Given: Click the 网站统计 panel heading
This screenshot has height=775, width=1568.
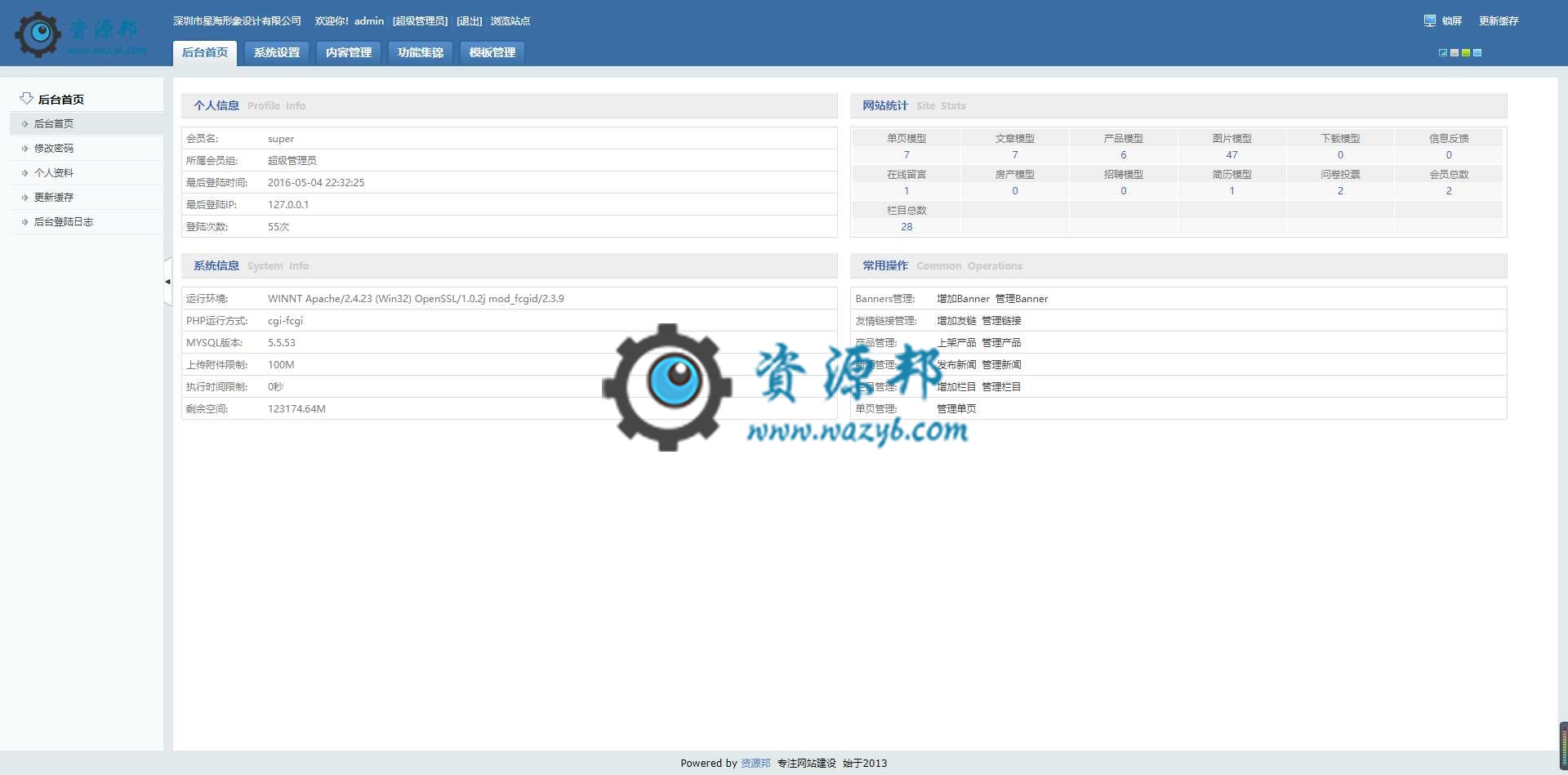Looking at the screenshot, I should tap(885, 106).
